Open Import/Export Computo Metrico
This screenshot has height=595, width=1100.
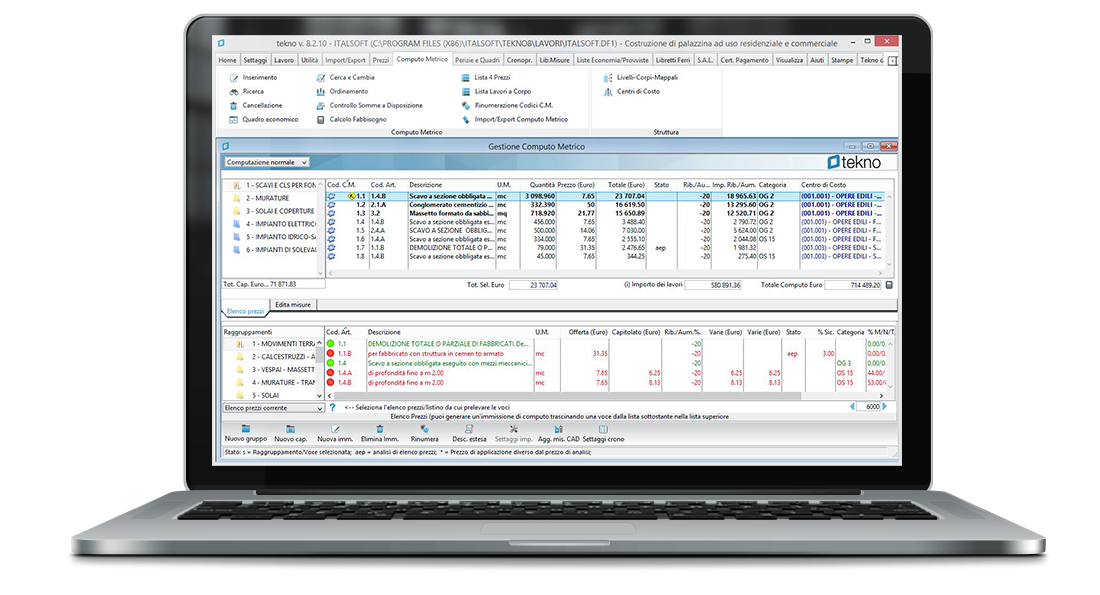click(x=514, y=120)
